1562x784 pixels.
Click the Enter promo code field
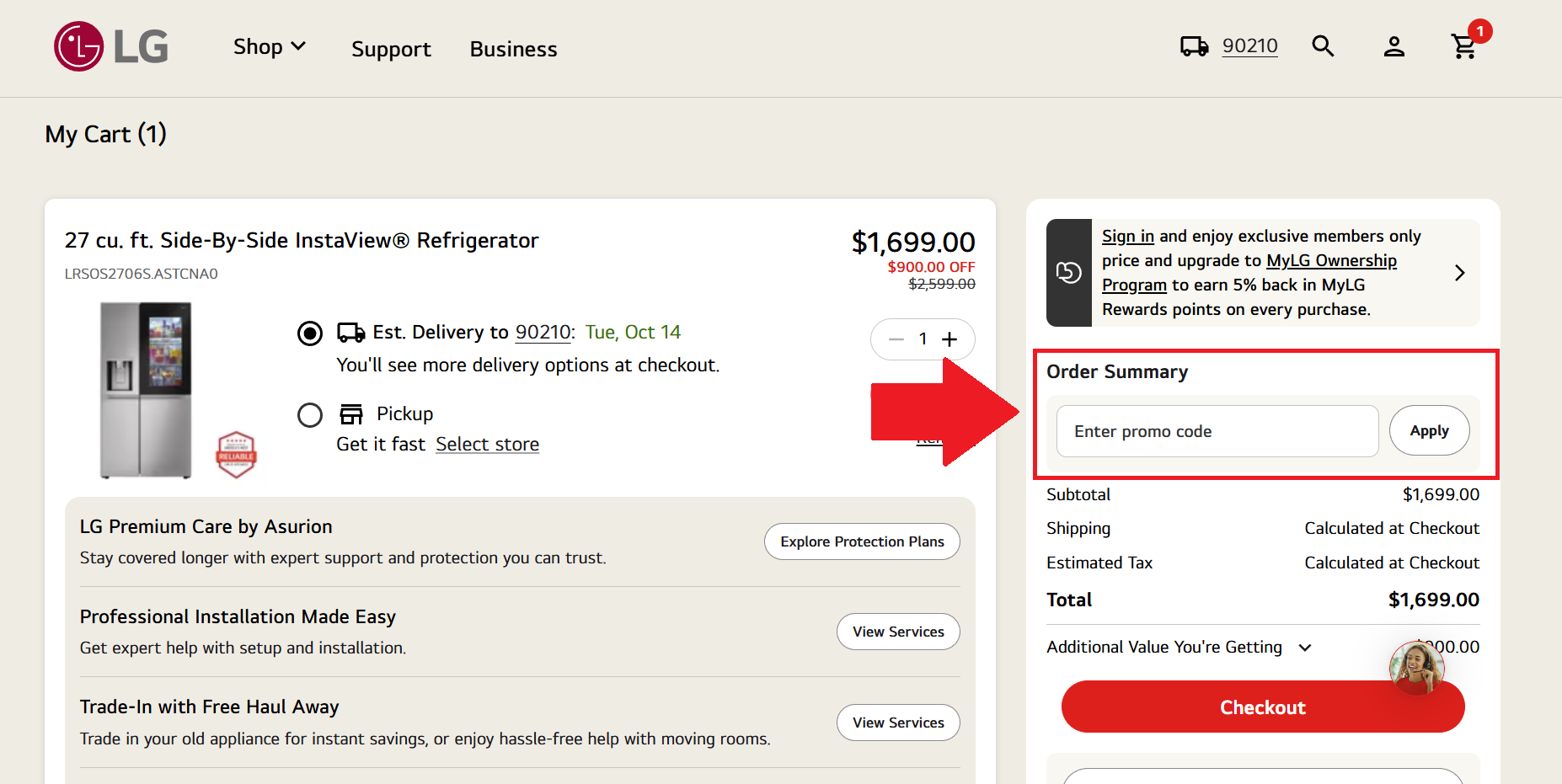[1217, 431]
